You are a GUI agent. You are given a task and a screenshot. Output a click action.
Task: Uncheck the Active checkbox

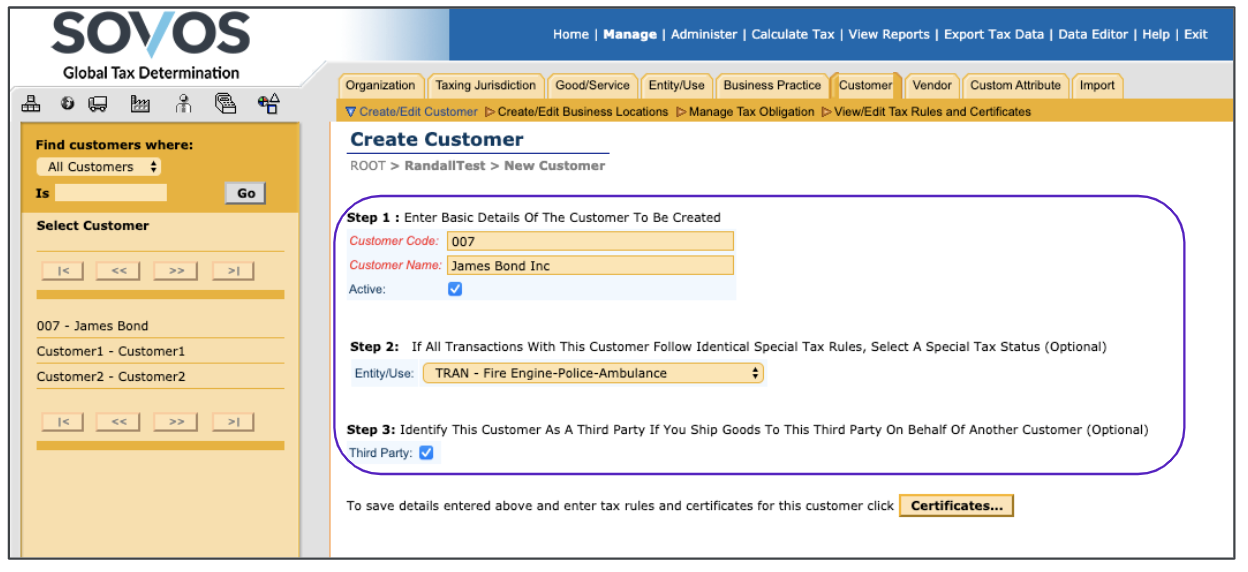455,289
